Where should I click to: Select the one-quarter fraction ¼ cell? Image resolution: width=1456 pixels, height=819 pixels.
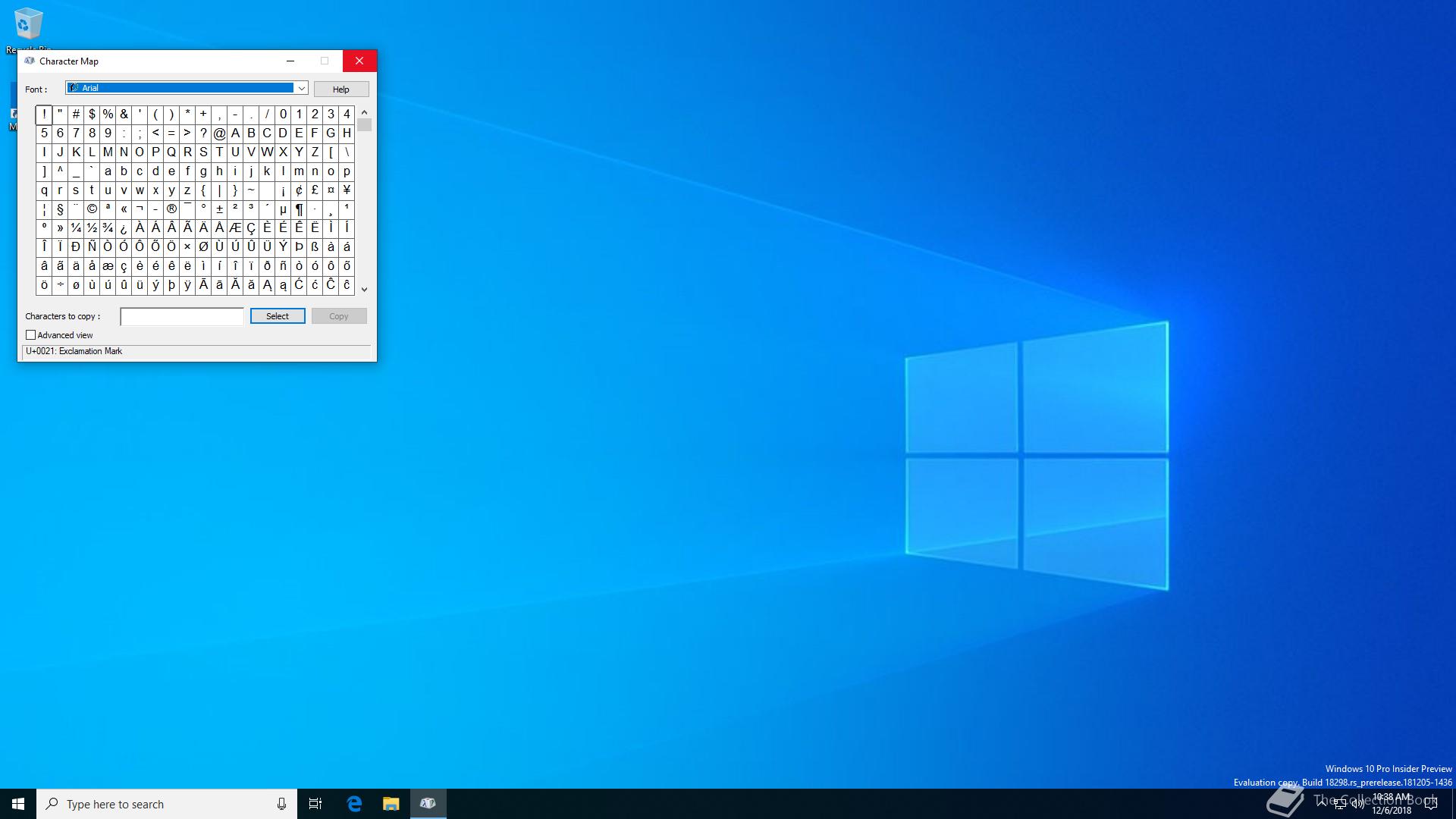coord(76,228)
